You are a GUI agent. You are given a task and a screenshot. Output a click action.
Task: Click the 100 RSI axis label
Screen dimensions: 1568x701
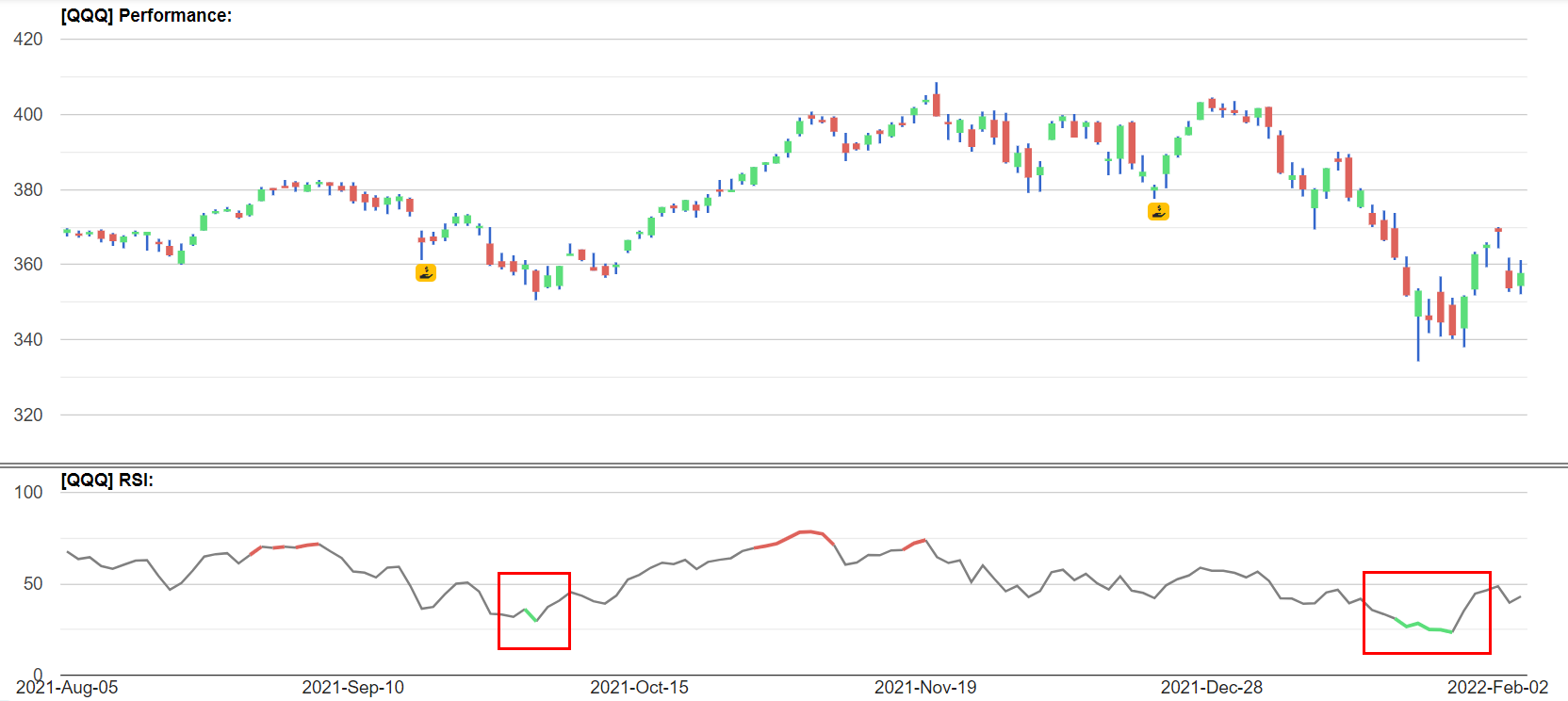coord(28,492)
